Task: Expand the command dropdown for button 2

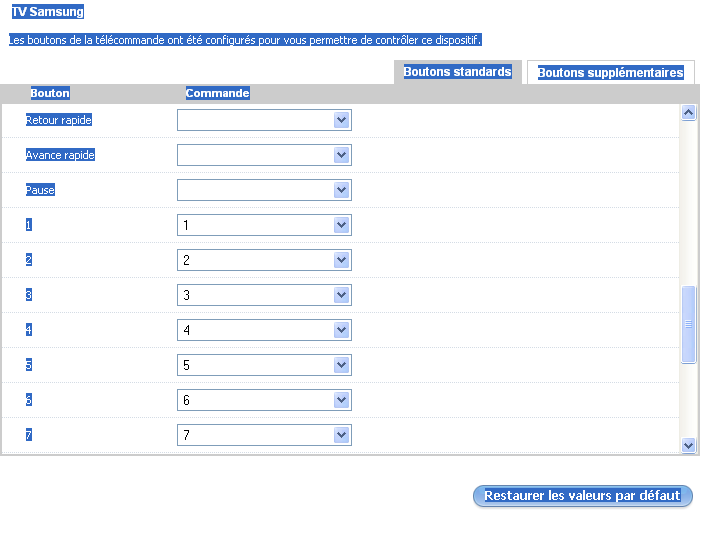Action: [264, 260]
